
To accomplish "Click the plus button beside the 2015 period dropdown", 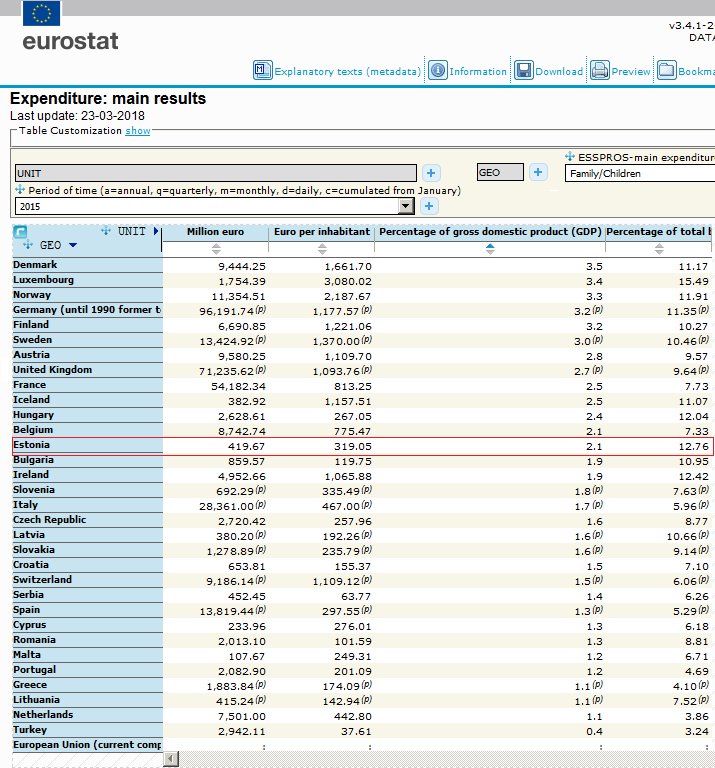I will [429, 206].
